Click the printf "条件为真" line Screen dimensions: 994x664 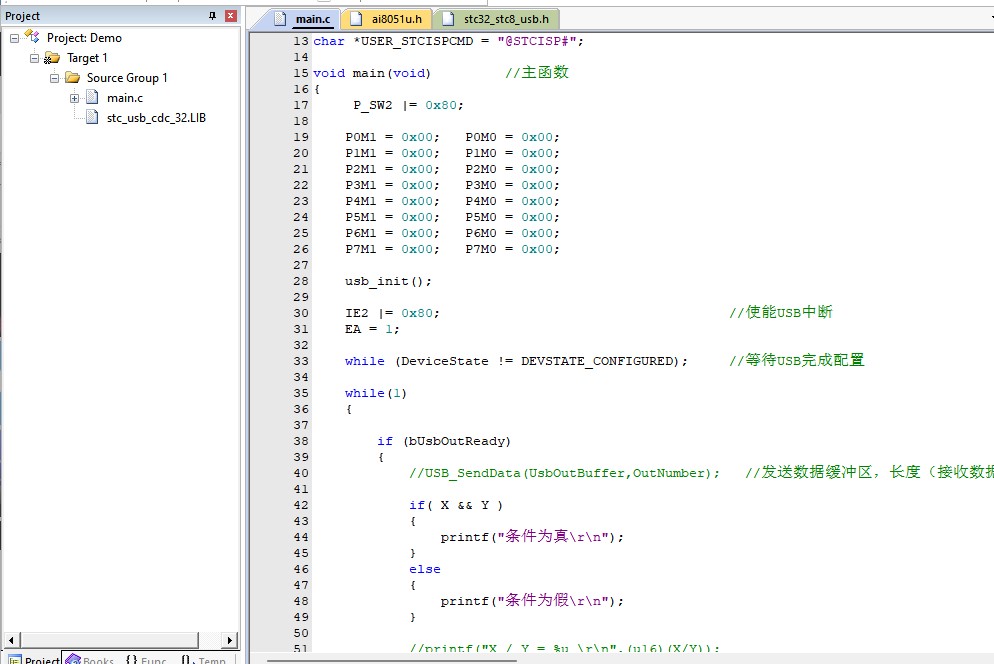point(532,537)
